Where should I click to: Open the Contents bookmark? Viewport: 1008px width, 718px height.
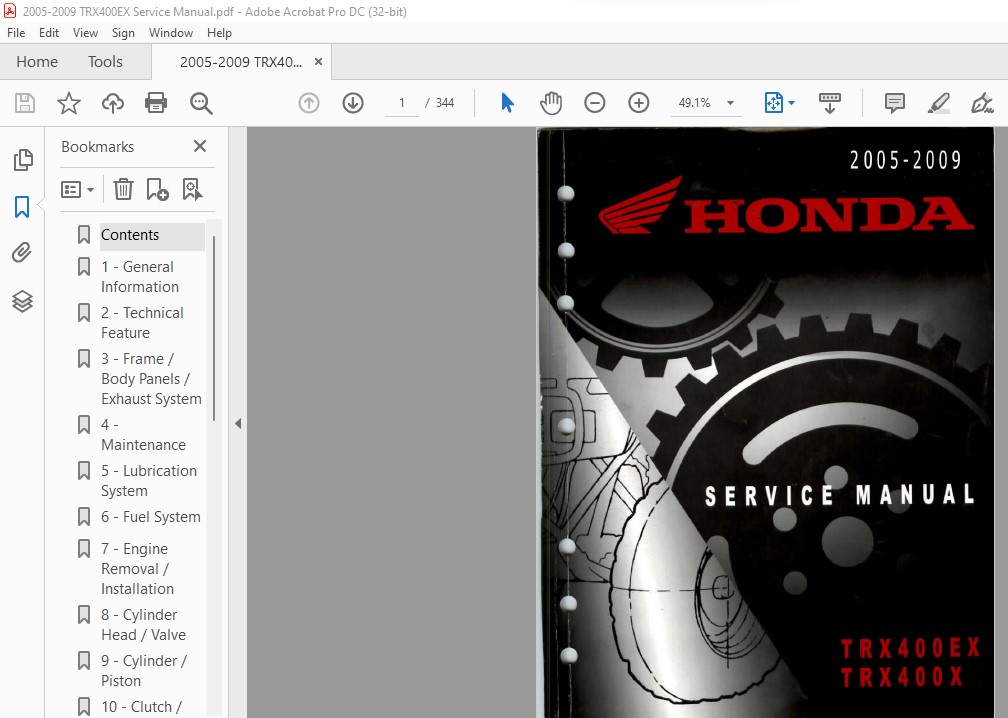130,235
